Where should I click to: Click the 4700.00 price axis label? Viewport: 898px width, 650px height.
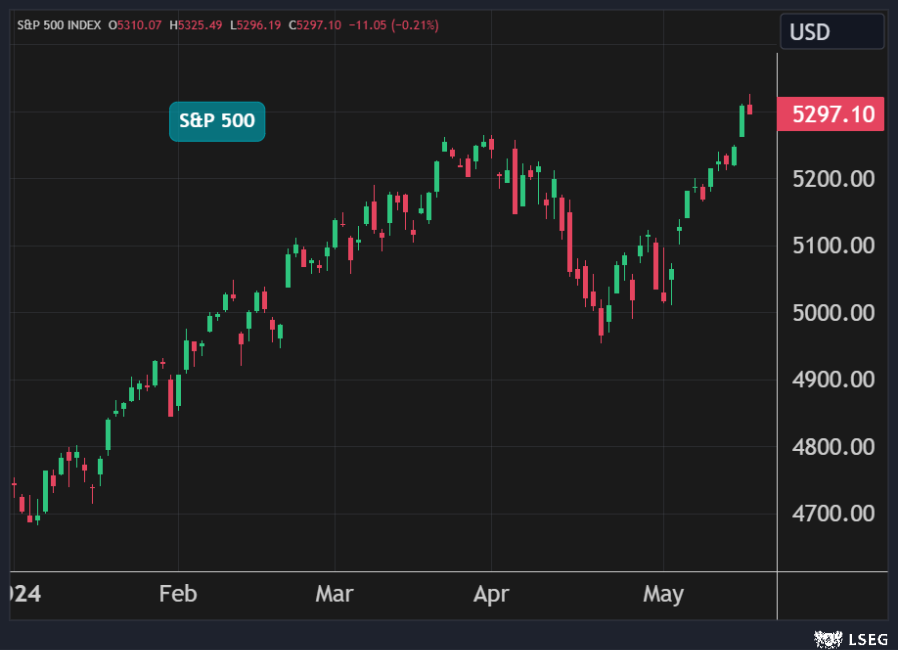(832, 514)
